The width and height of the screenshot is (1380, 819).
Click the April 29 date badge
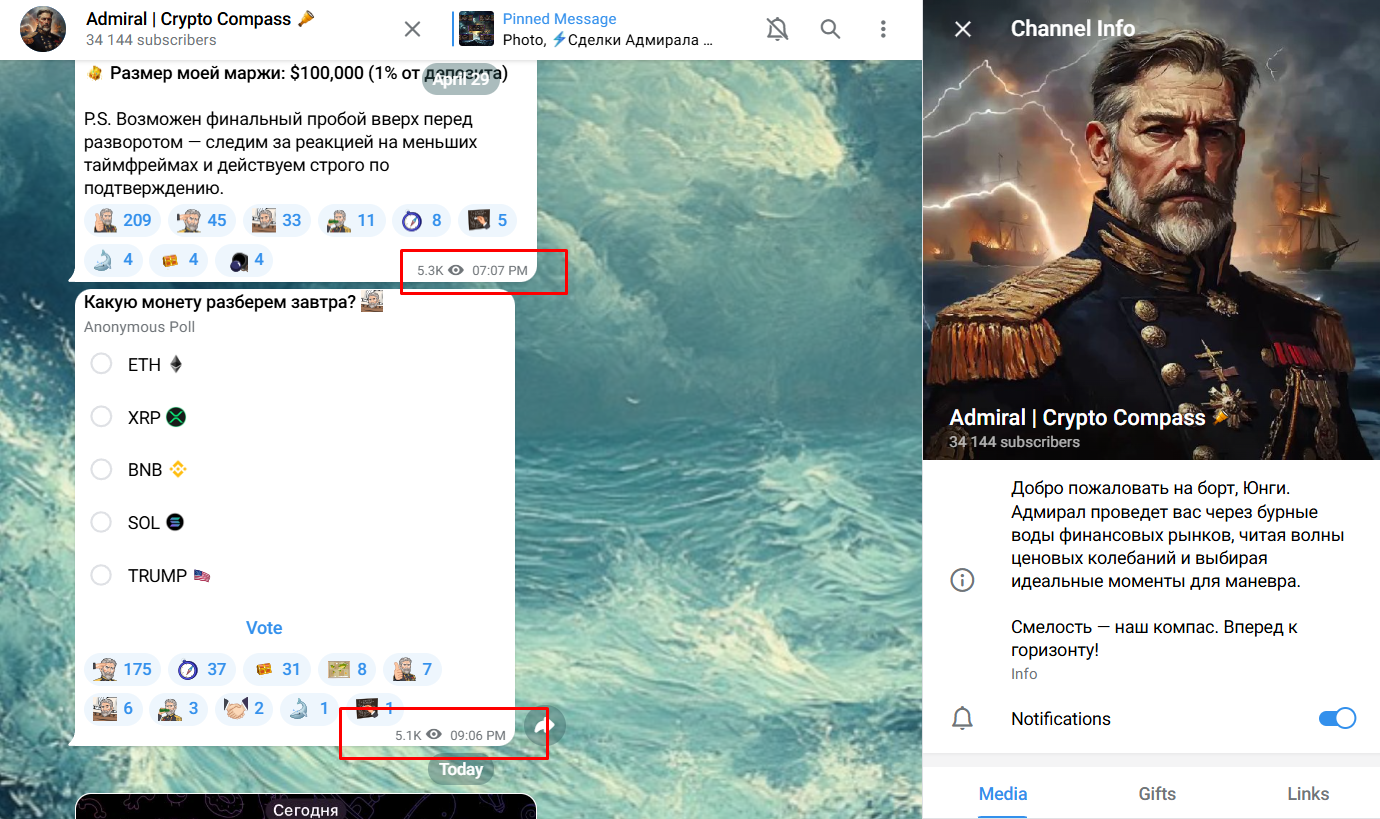461,80
